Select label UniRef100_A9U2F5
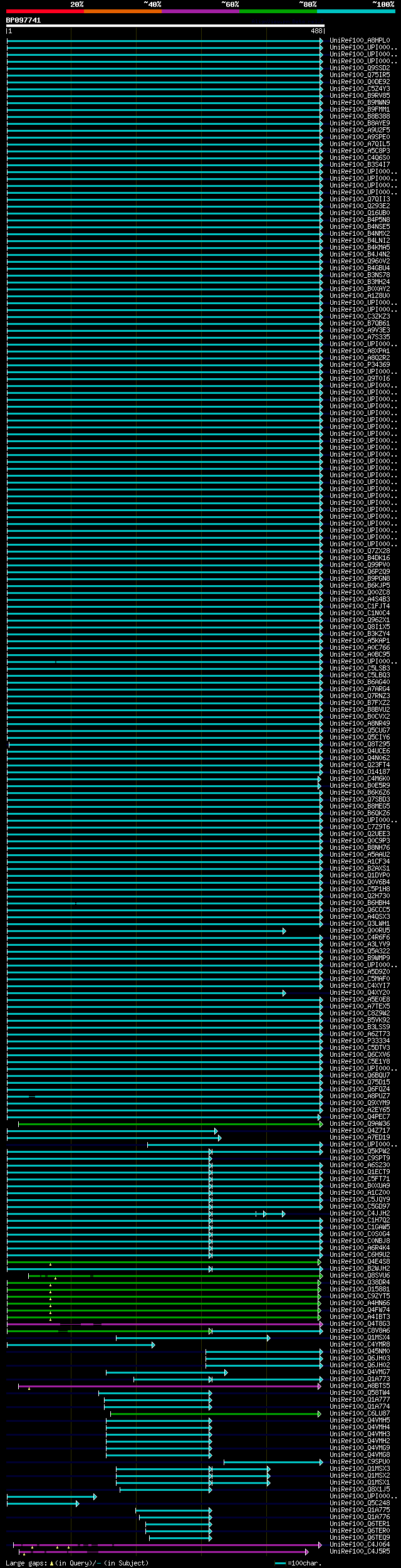Viewport: 401px width, 1568px height. pos(360,130)
